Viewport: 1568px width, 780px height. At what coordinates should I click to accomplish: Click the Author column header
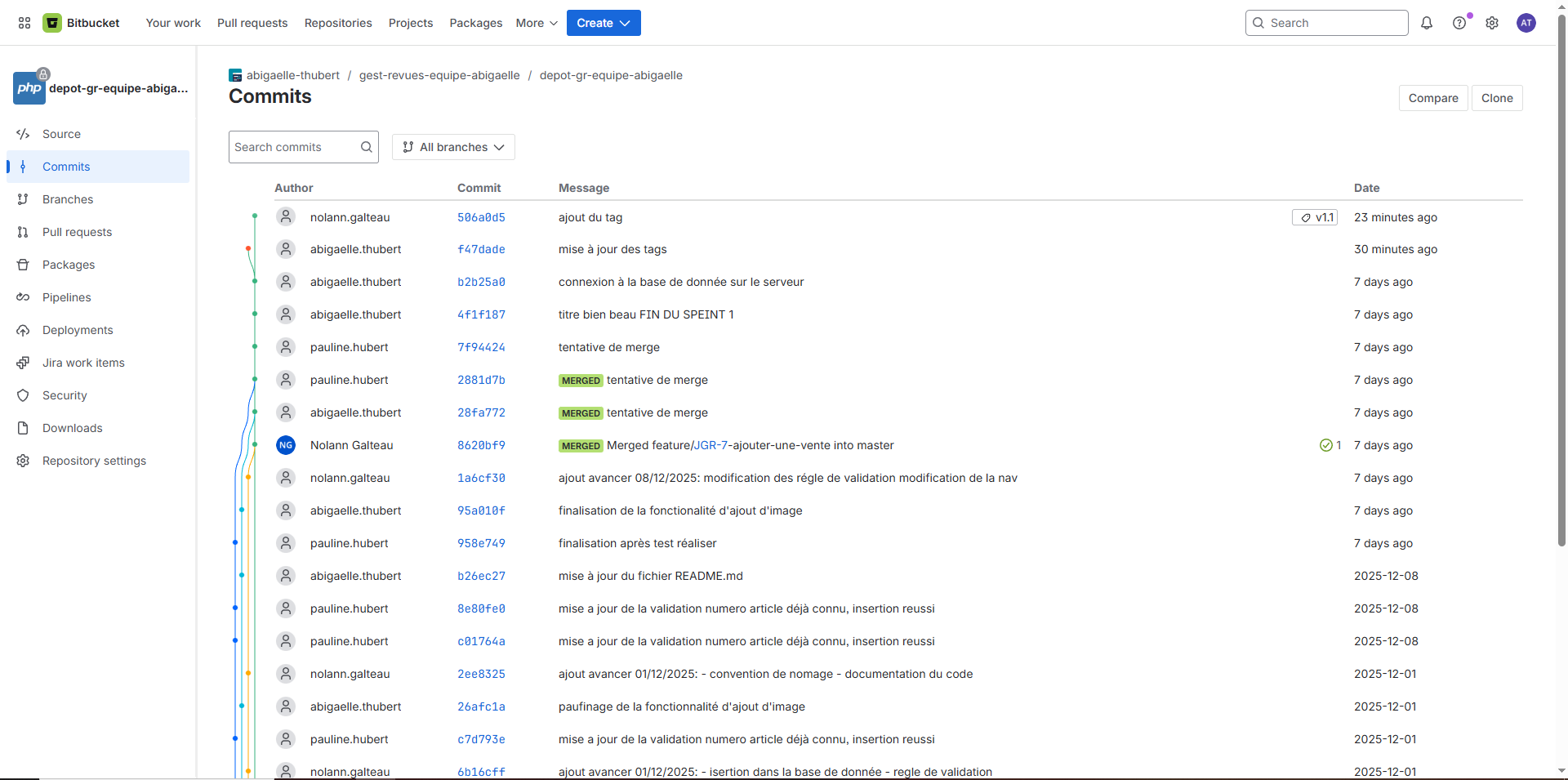pos(294,188)
